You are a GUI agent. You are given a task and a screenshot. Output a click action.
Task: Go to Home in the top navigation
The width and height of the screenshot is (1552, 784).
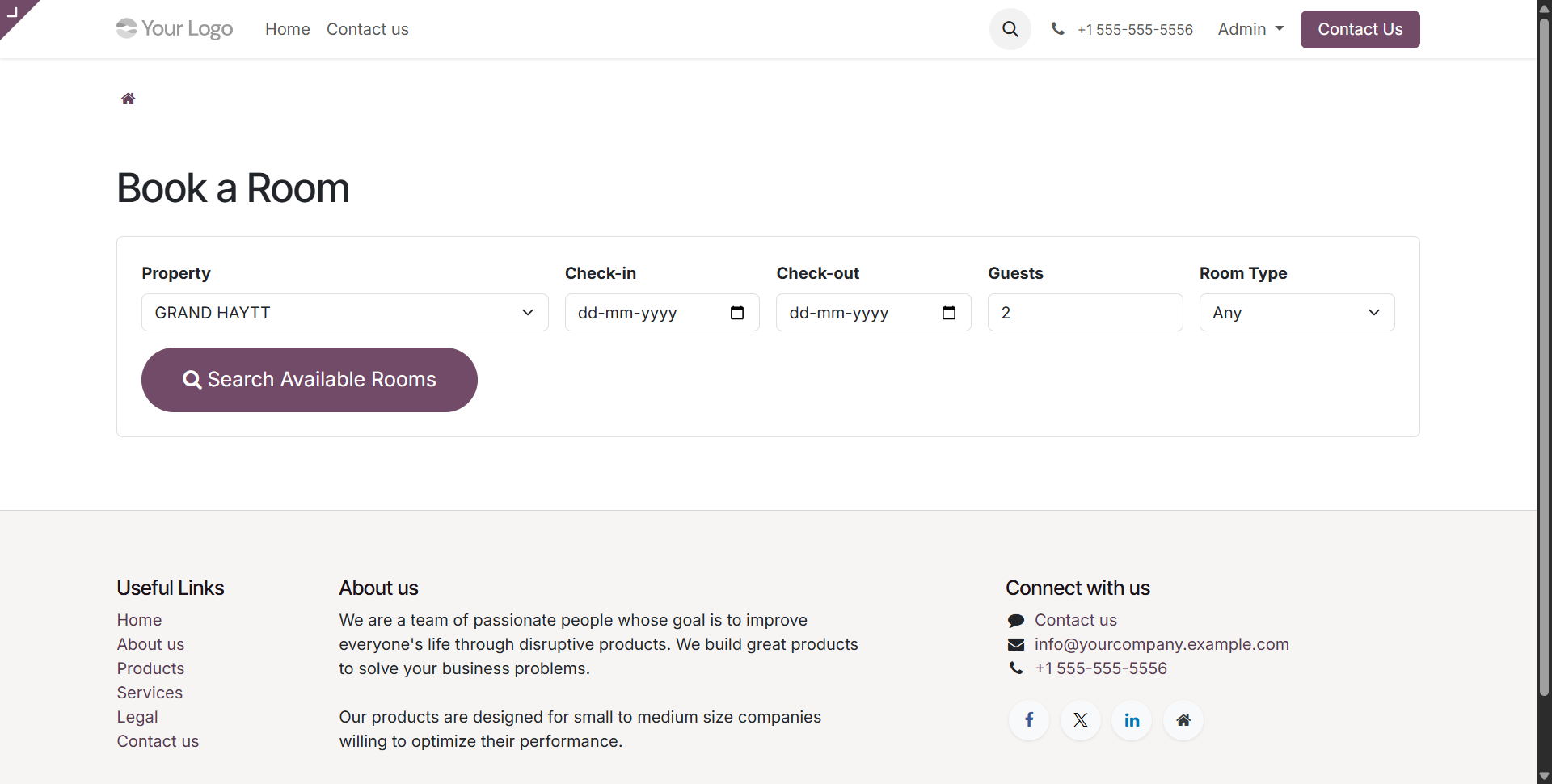[287, 29]
